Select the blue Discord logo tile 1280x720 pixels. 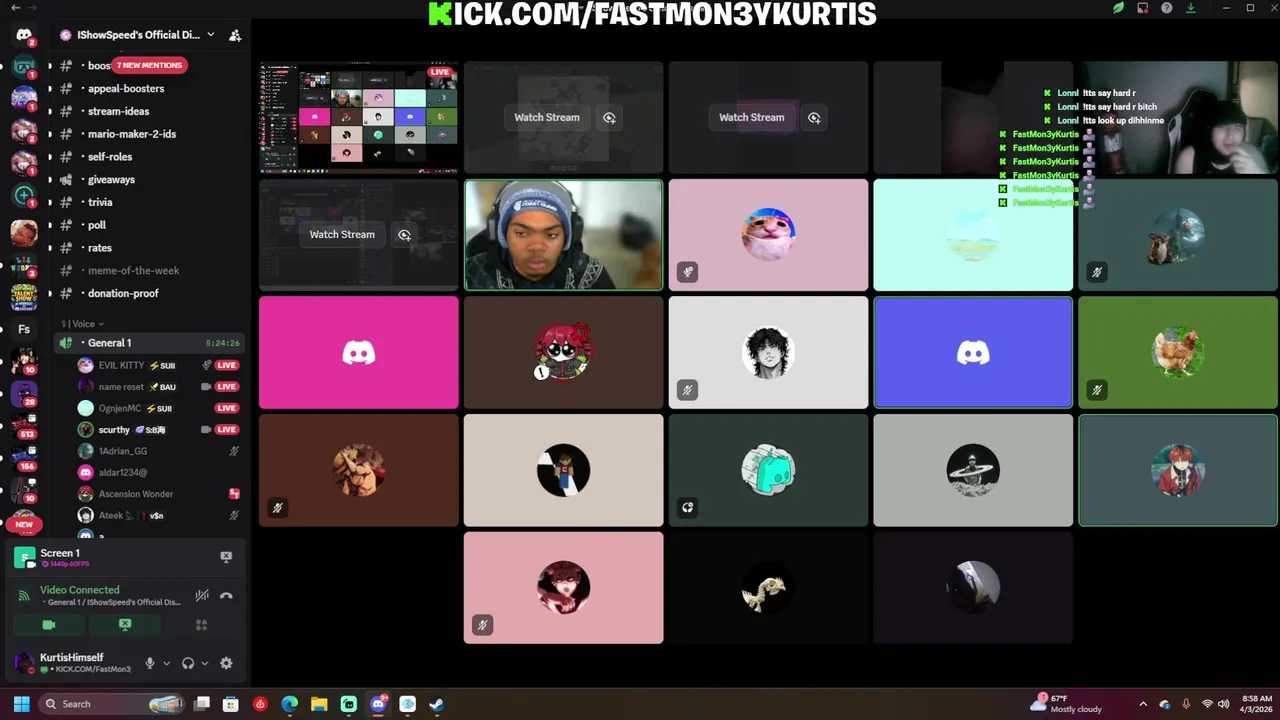pyautogui.click(x=973, y=352)
